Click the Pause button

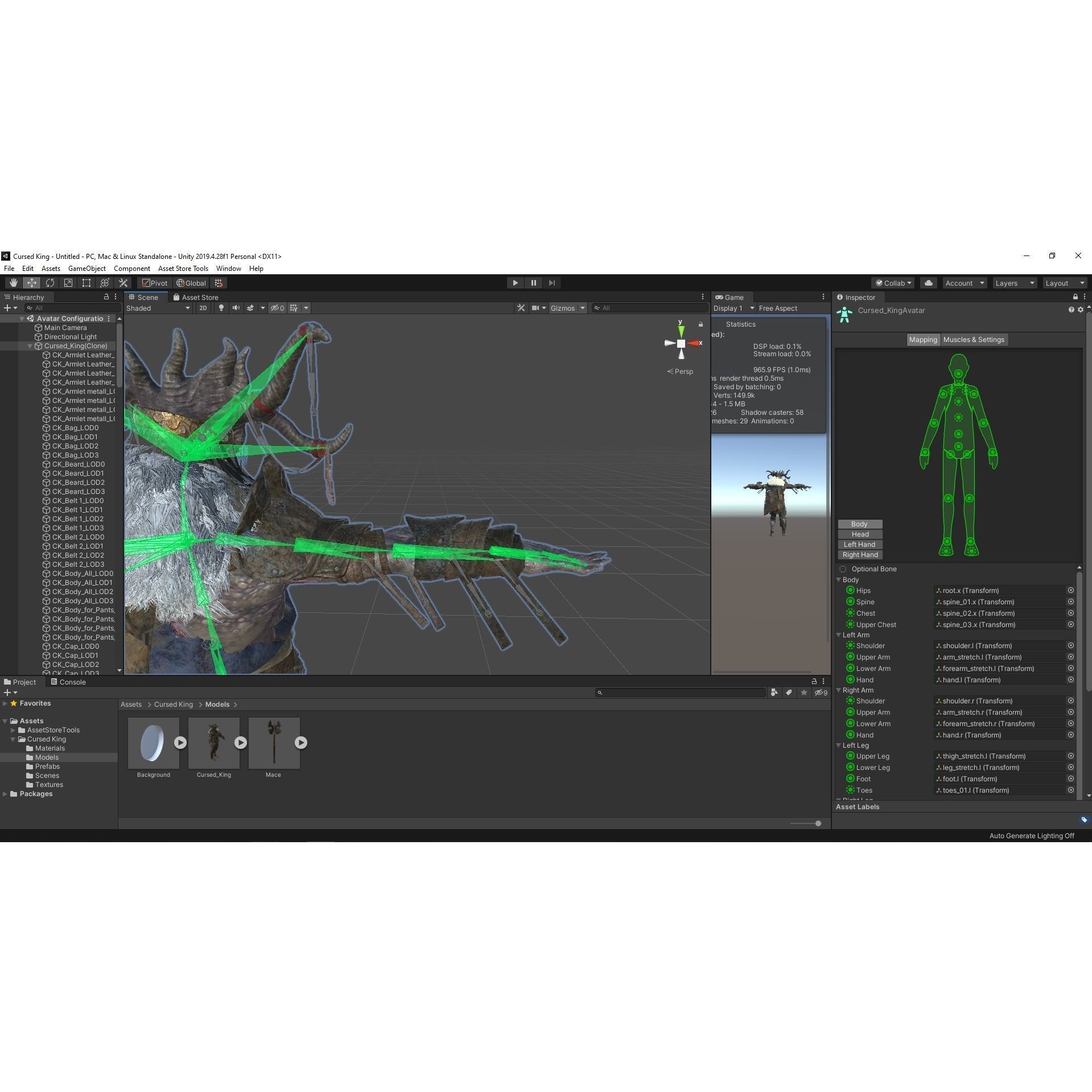click(533, 283)
